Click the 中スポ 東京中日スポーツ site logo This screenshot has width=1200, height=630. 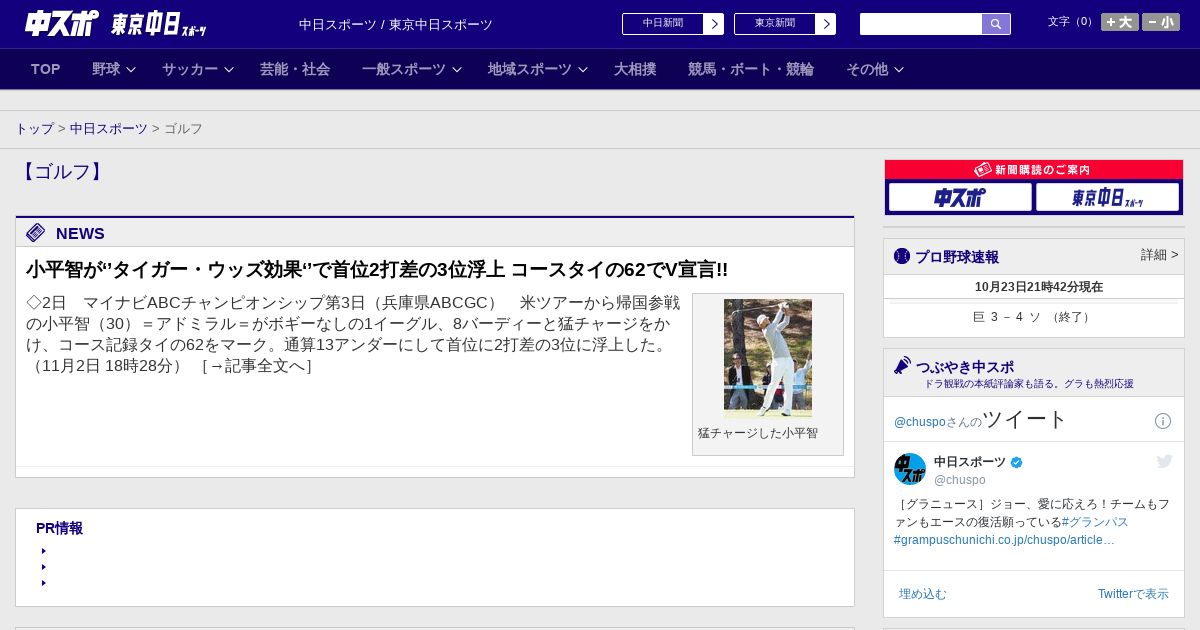coord(116,23)
